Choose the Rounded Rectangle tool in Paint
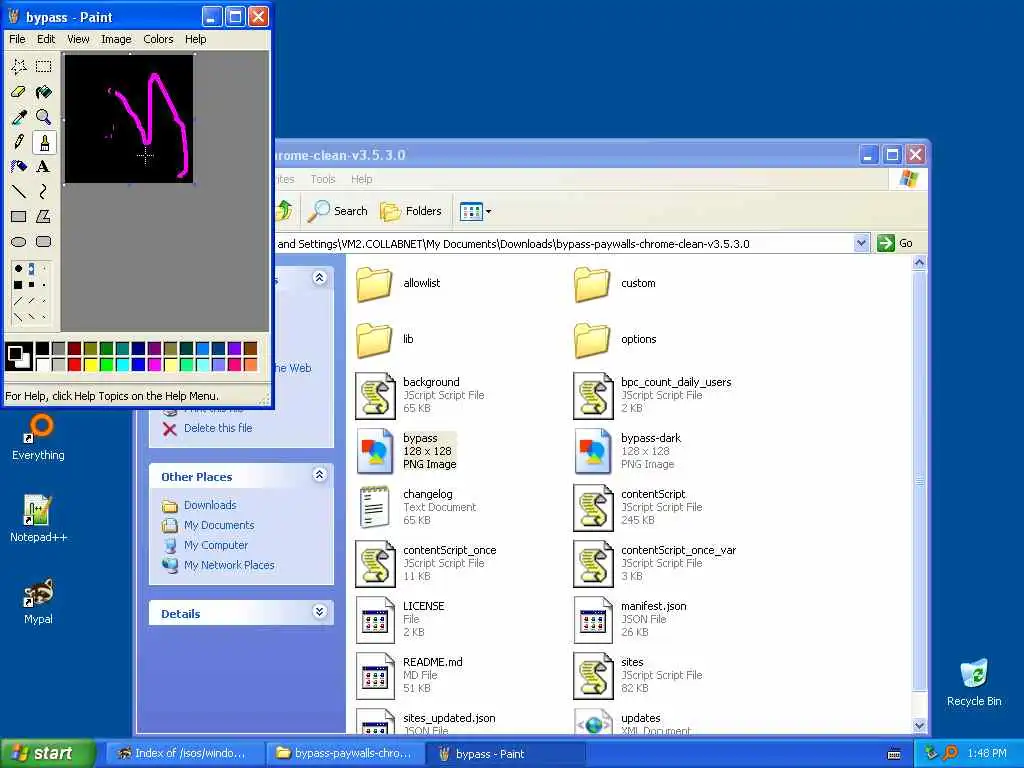 [44, 242]
